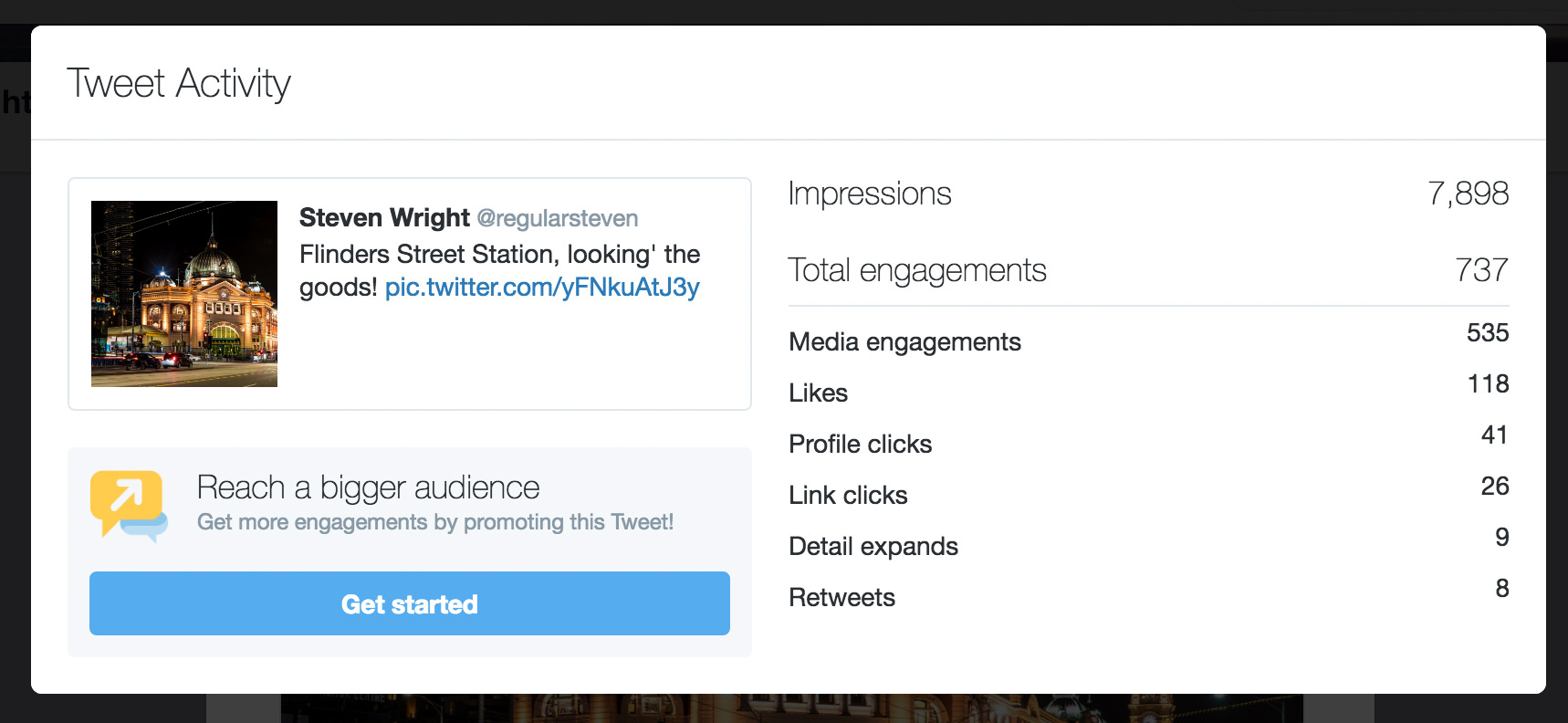This screenshot has width=1568, height=723.
Task: Click the 535 media engagements count
Action: tap(1487, 333)
